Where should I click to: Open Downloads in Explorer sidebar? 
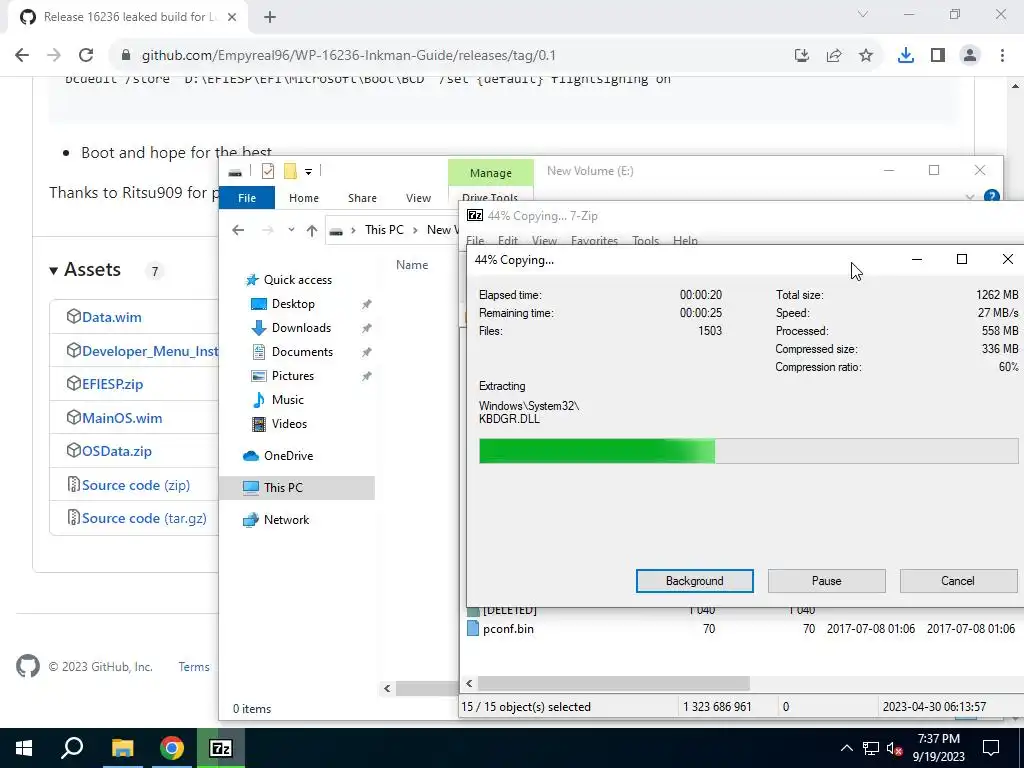click(x=301, y=328)
